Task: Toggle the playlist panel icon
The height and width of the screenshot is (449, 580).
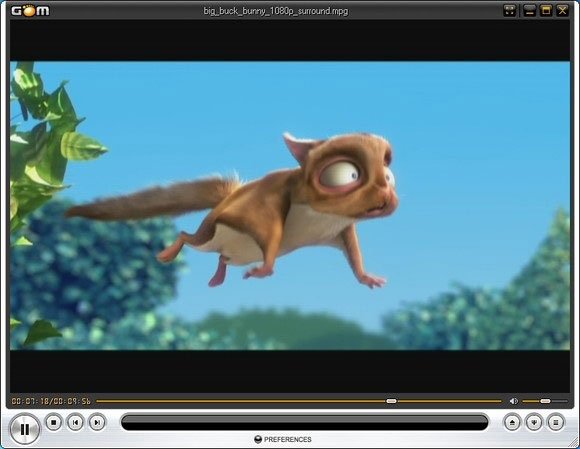Action: (556, 422)
